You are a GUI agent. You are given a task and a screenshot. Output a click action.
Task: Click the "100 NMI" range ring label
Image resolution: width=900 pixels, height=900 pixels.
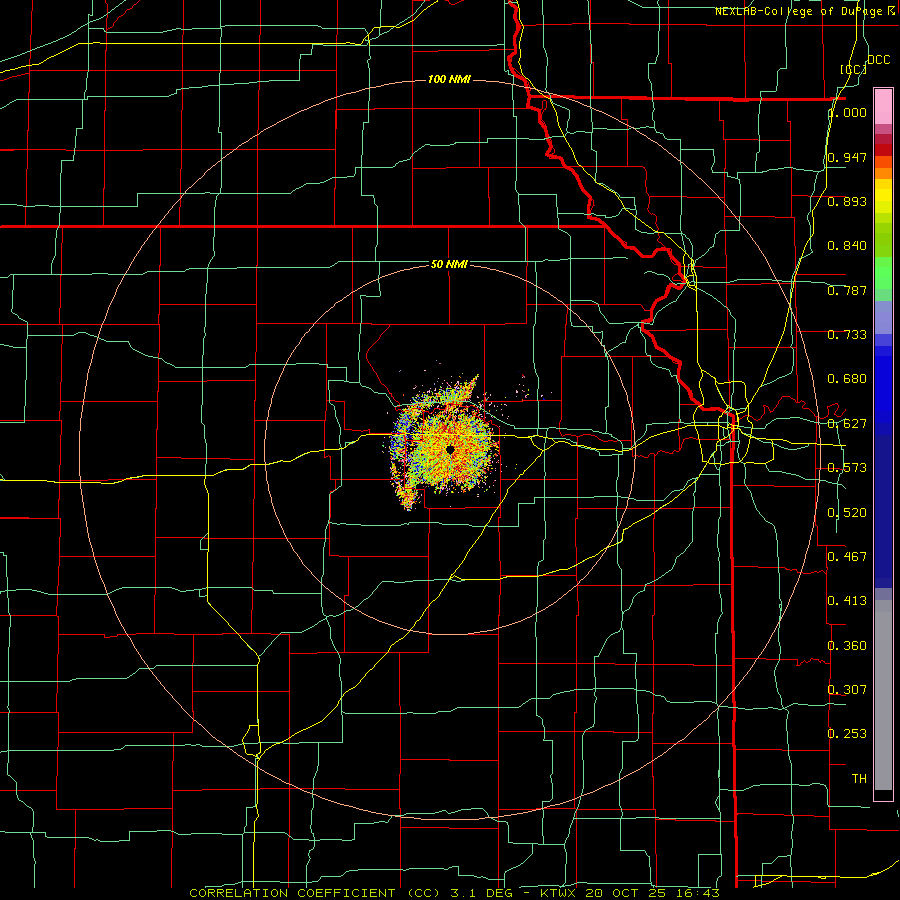pos(449,79)
